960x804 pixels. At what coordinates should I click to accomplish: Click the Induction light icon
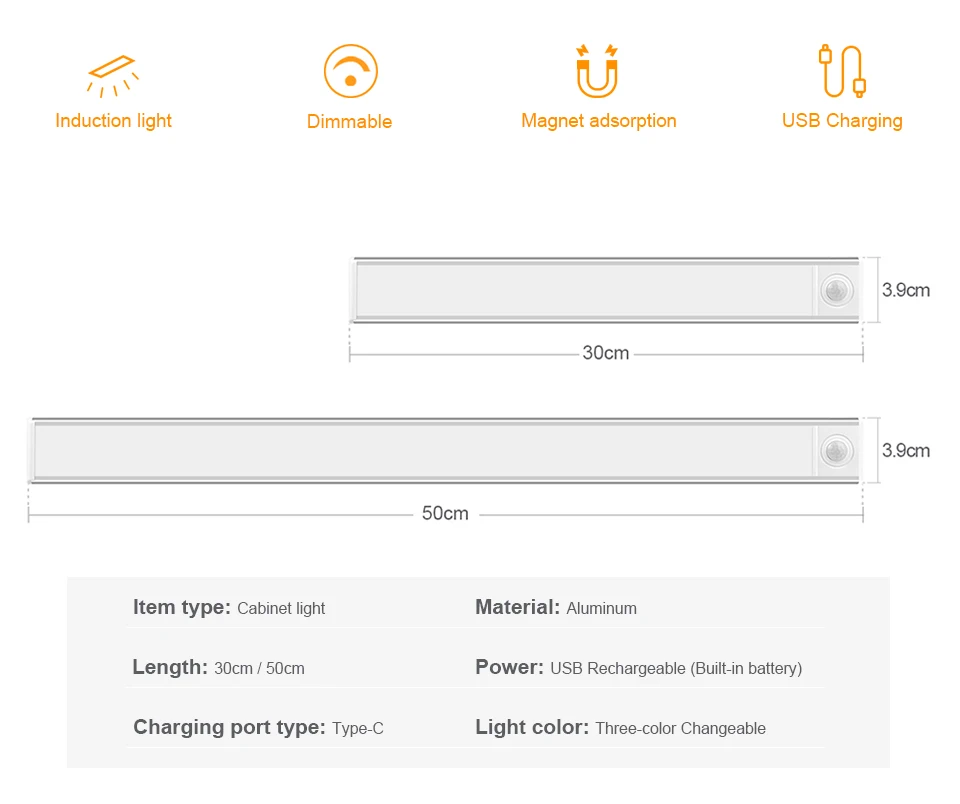click(x=113, y=76)
